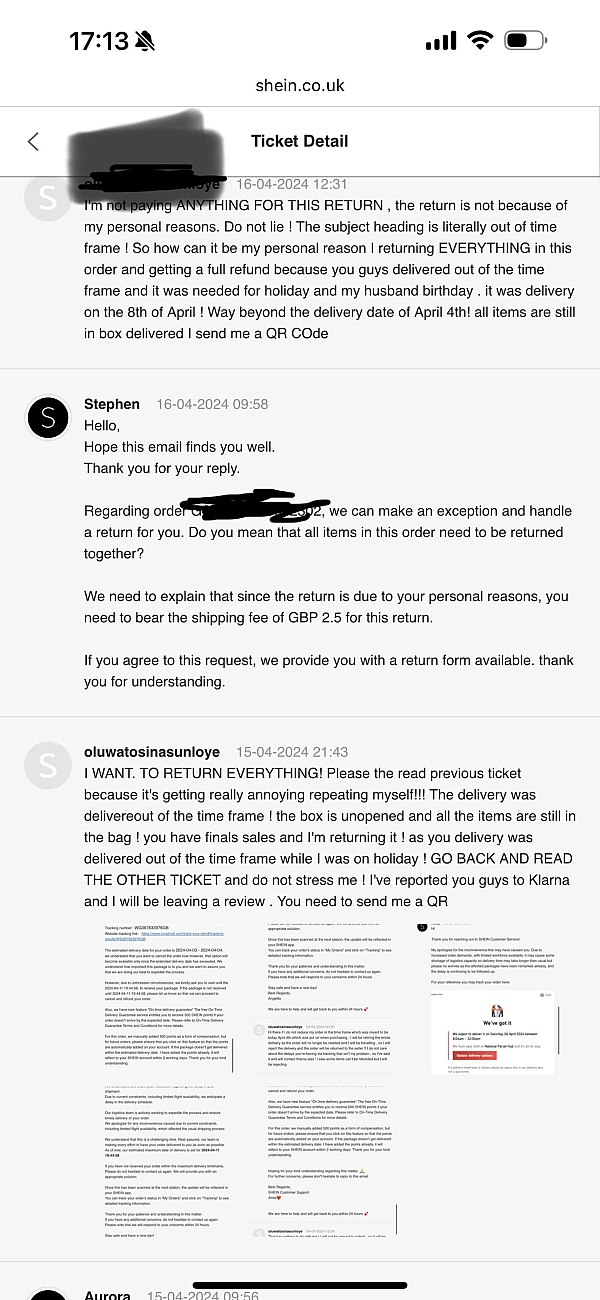Tap the silent mode bell icon

[146, 41]
